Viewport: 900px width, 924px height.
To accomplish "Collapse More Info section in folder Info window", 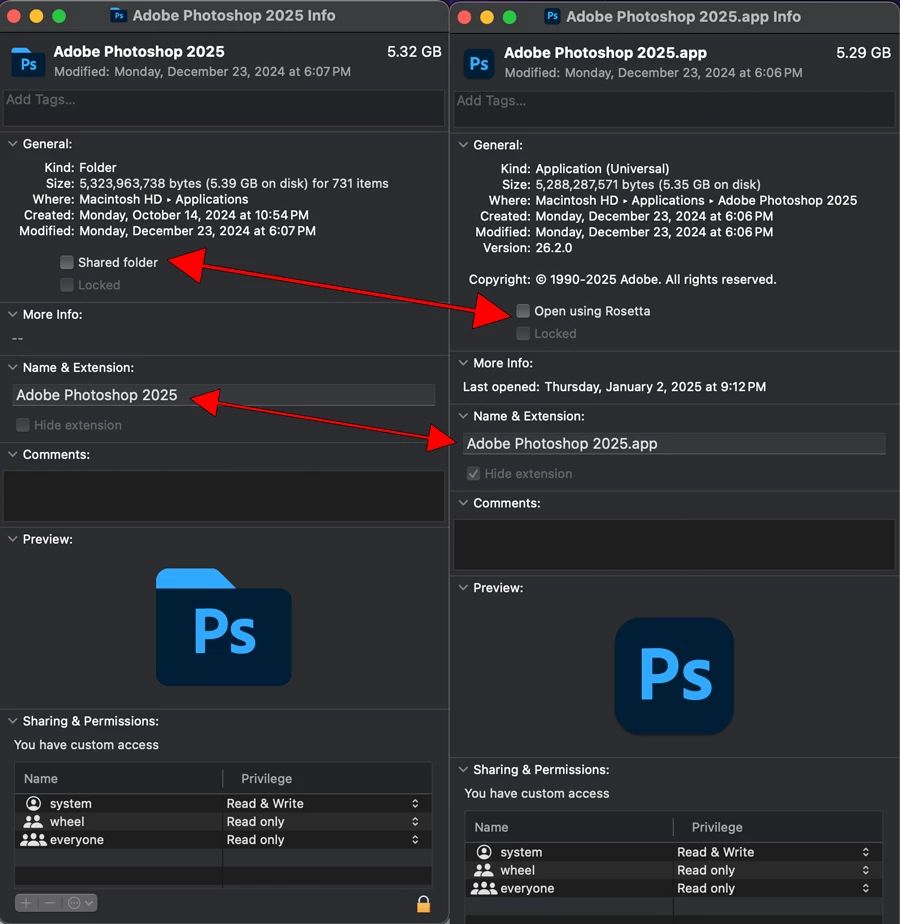I will point(12,314).
